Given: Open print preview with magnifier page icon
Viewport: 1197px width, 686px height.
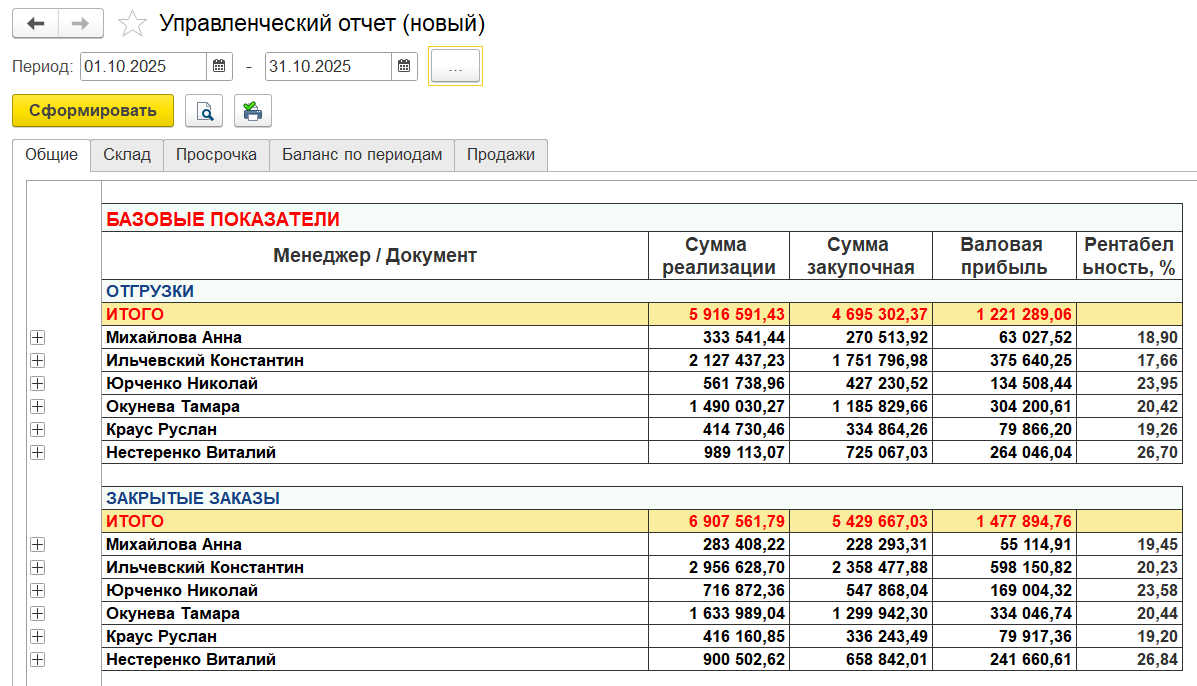Looking at the screenshot, I should (x=204, y=111).
